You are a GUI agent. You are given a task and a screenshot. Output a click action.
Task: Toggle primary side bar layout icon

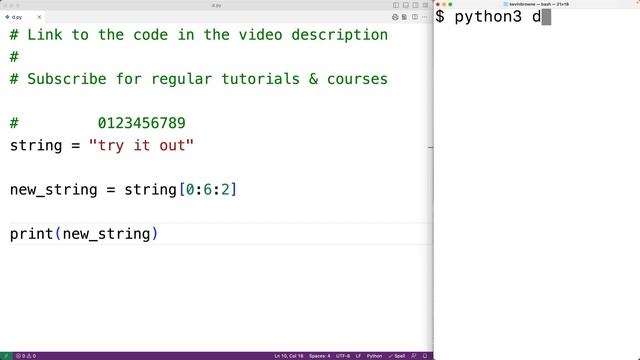click(396, 5)
